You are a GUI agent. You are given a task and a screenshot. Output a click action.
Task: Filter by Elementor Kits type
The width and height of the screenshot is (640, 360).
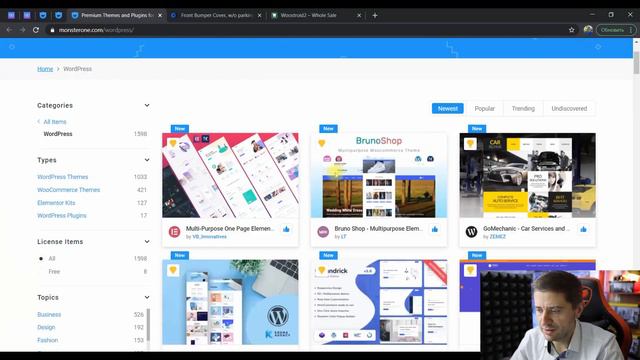pos(56,203)
